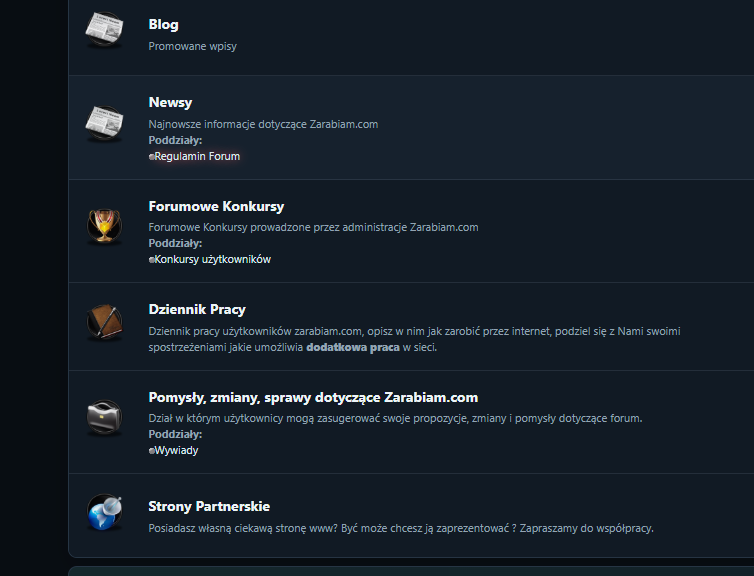Click the bullet icon beside Wywiady
Viewport: 754px width, 576px height.
pos(151,451)
